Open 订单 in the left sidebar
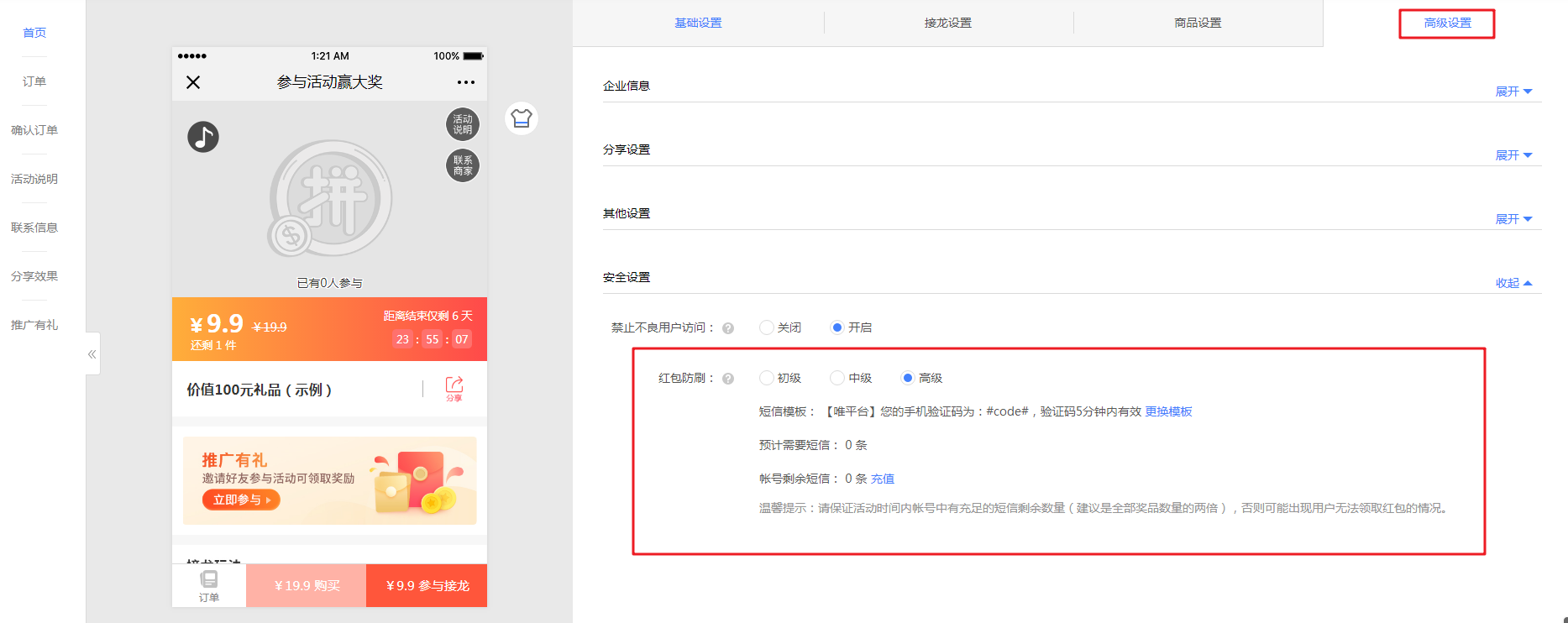The height and width of the screenshot is (623, 1568). [34, 81]
